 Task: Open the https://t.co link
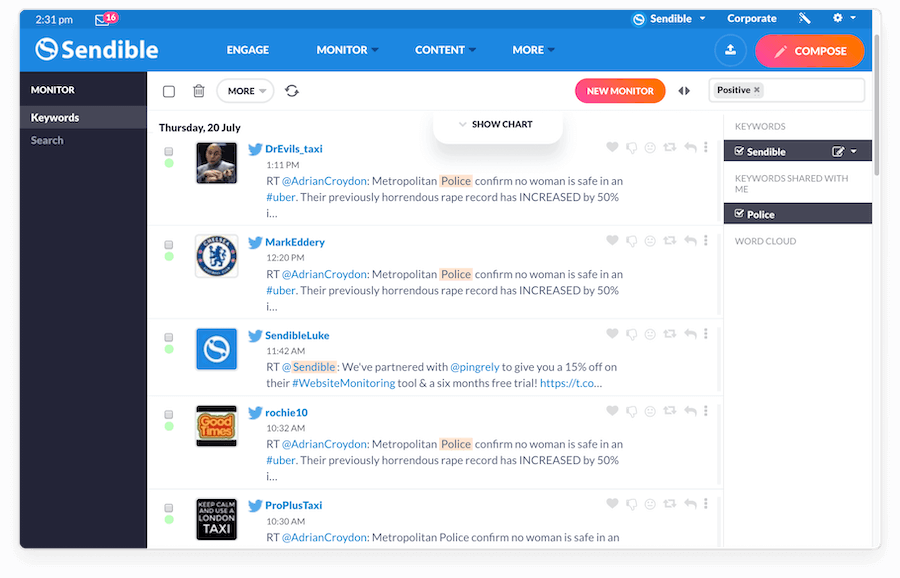tap(571, 383)
